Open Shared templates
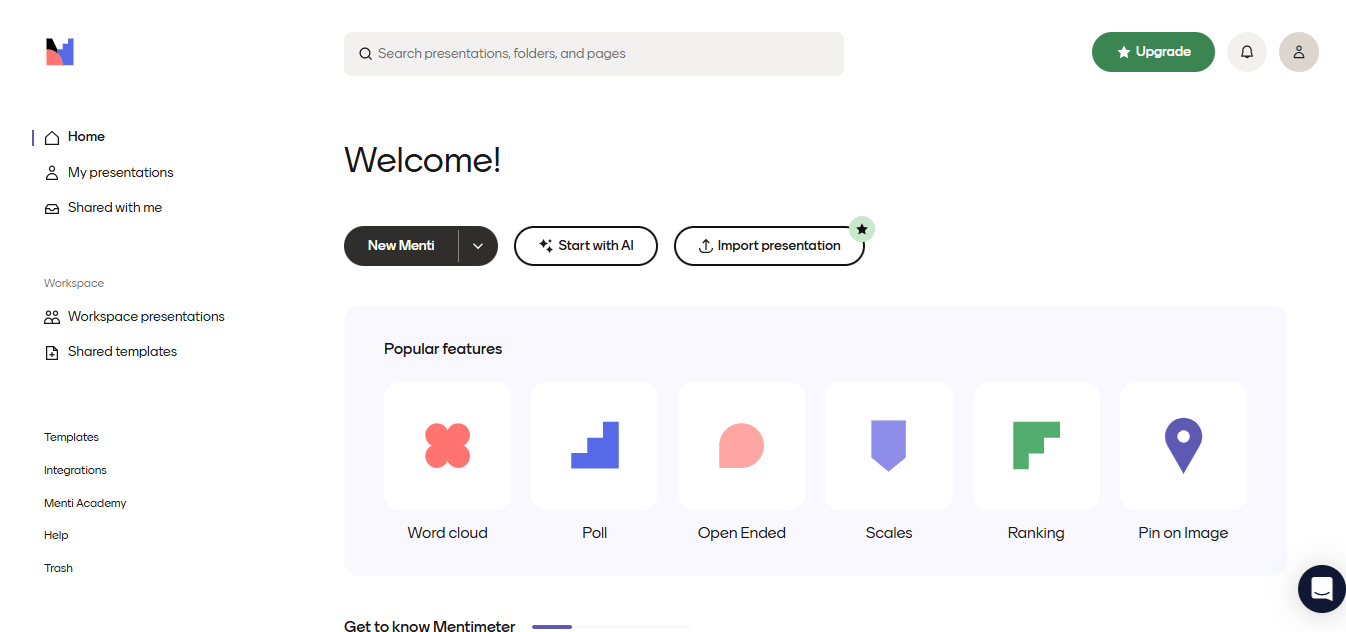The width and height of the screenshot is (1346, 632). 110,352
